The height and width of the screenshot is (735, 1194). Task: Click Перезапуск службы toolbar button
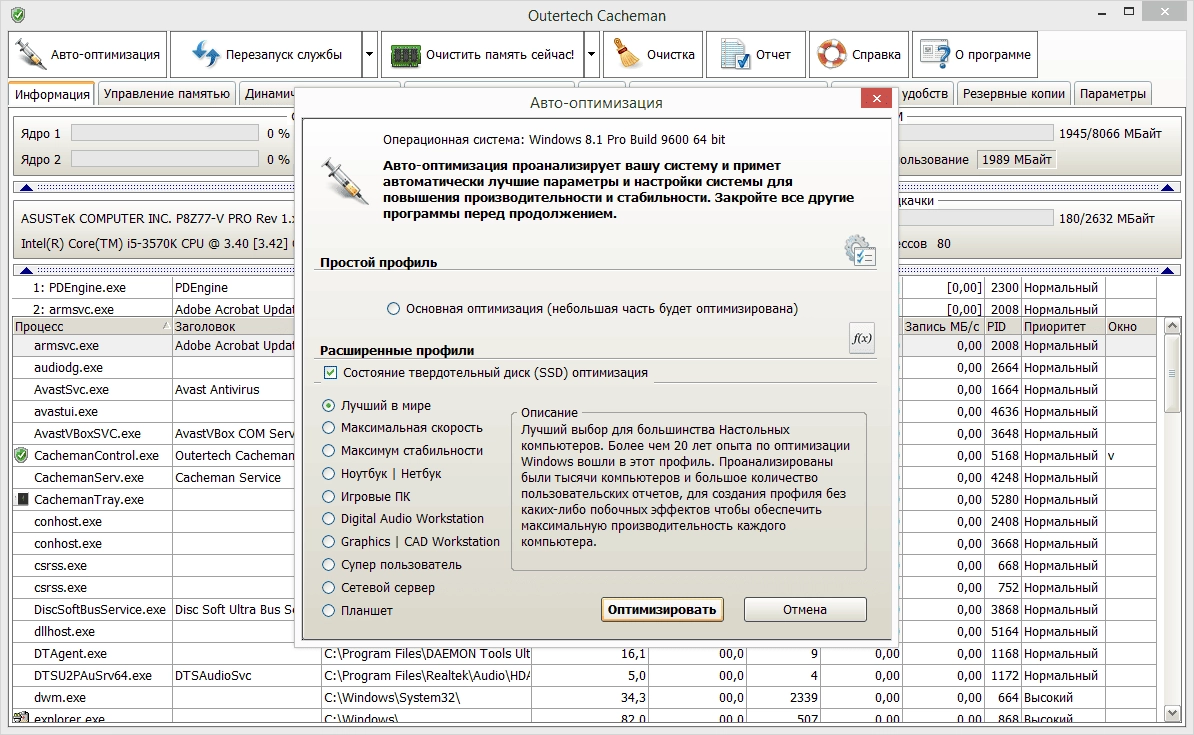click(x=266, y=55)
